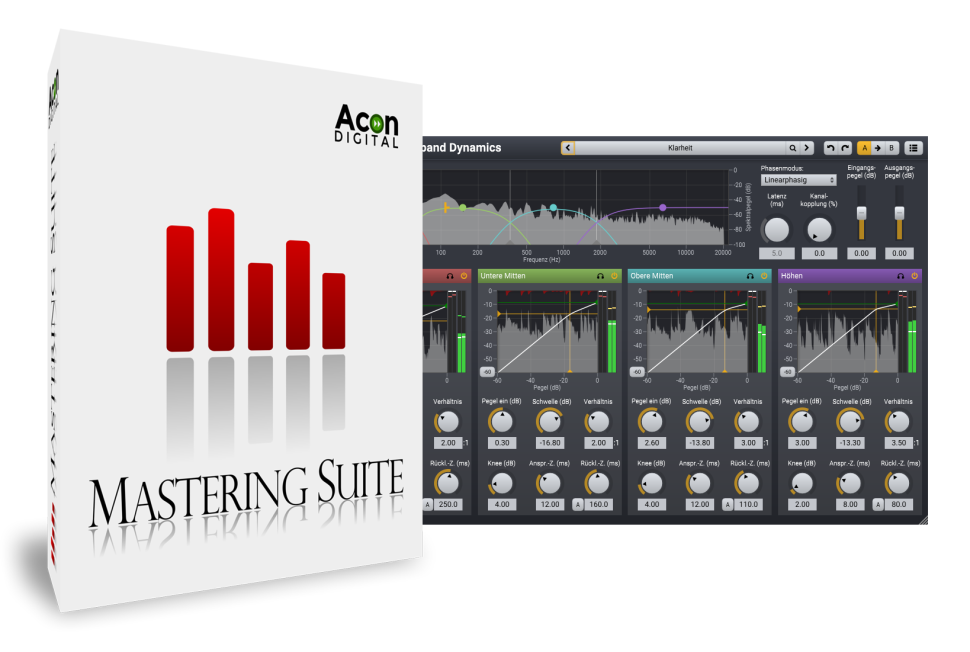This screenshot has width=970, height=652.
Task: Select the yellow band marker in the spectrum
Action: click(x=445, y=208)
